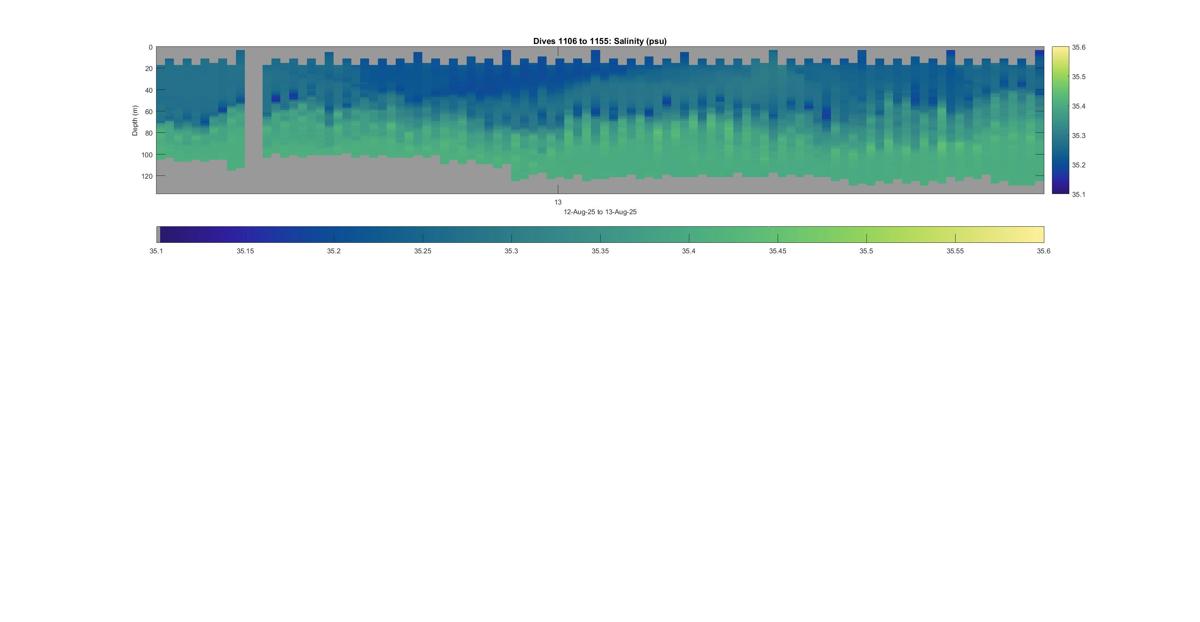Click '35.55' under the horizontal colorbar
Screen dimensions: 1200x622
coord(955,252)
